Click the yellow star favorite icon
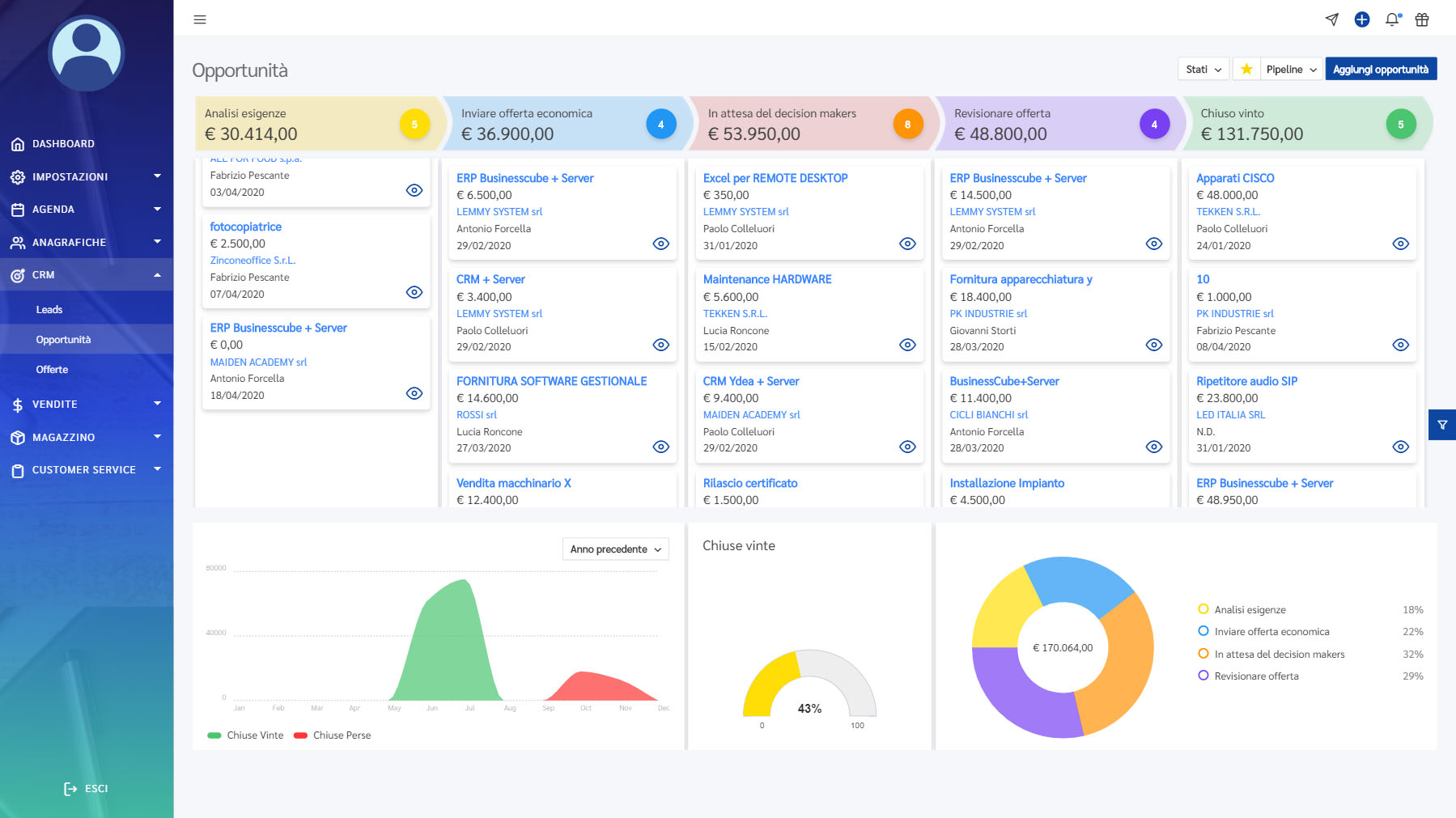 pos(1246,70)
